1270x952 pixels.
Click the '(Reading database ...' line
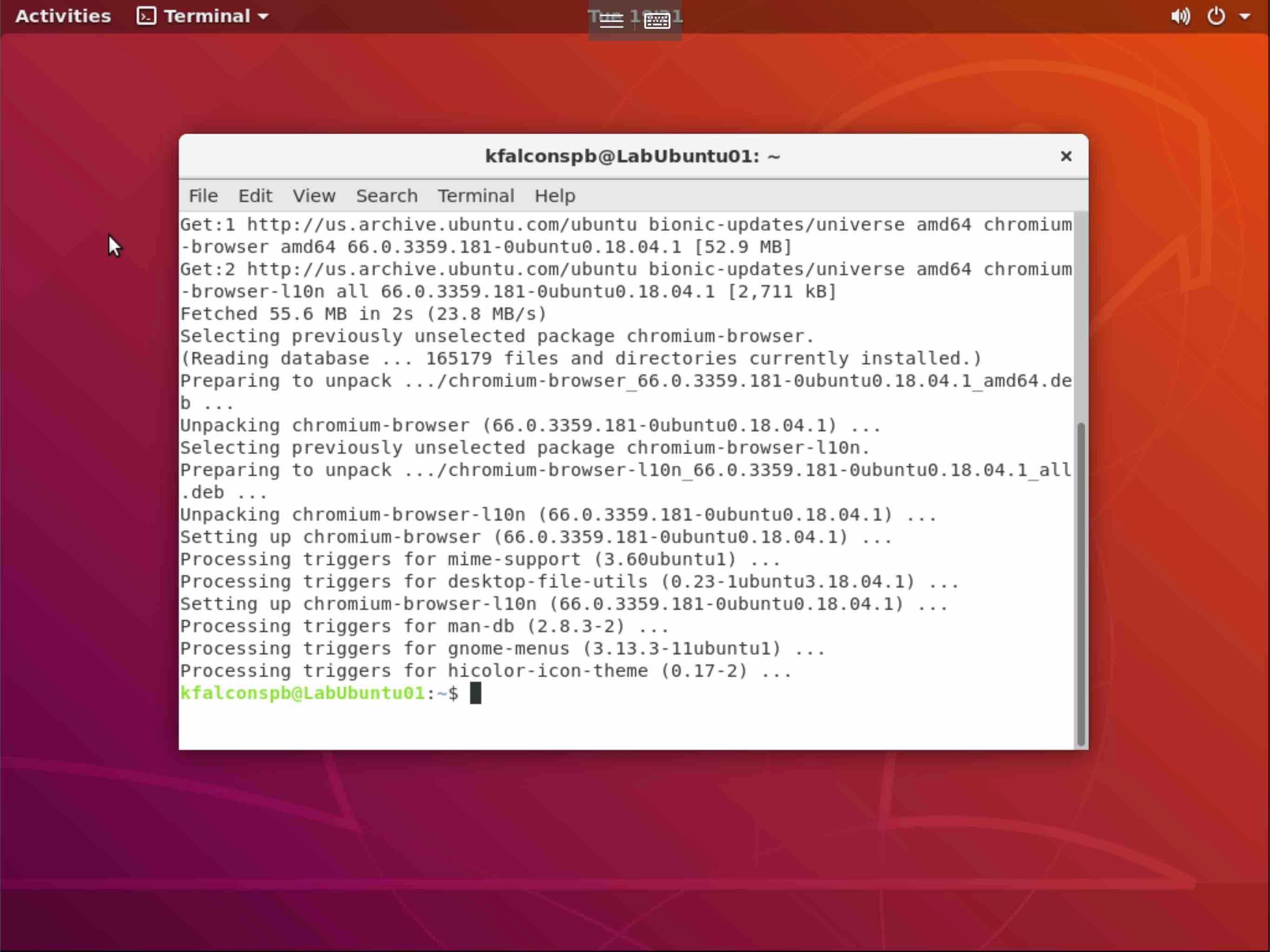click(x=581, y=359)
